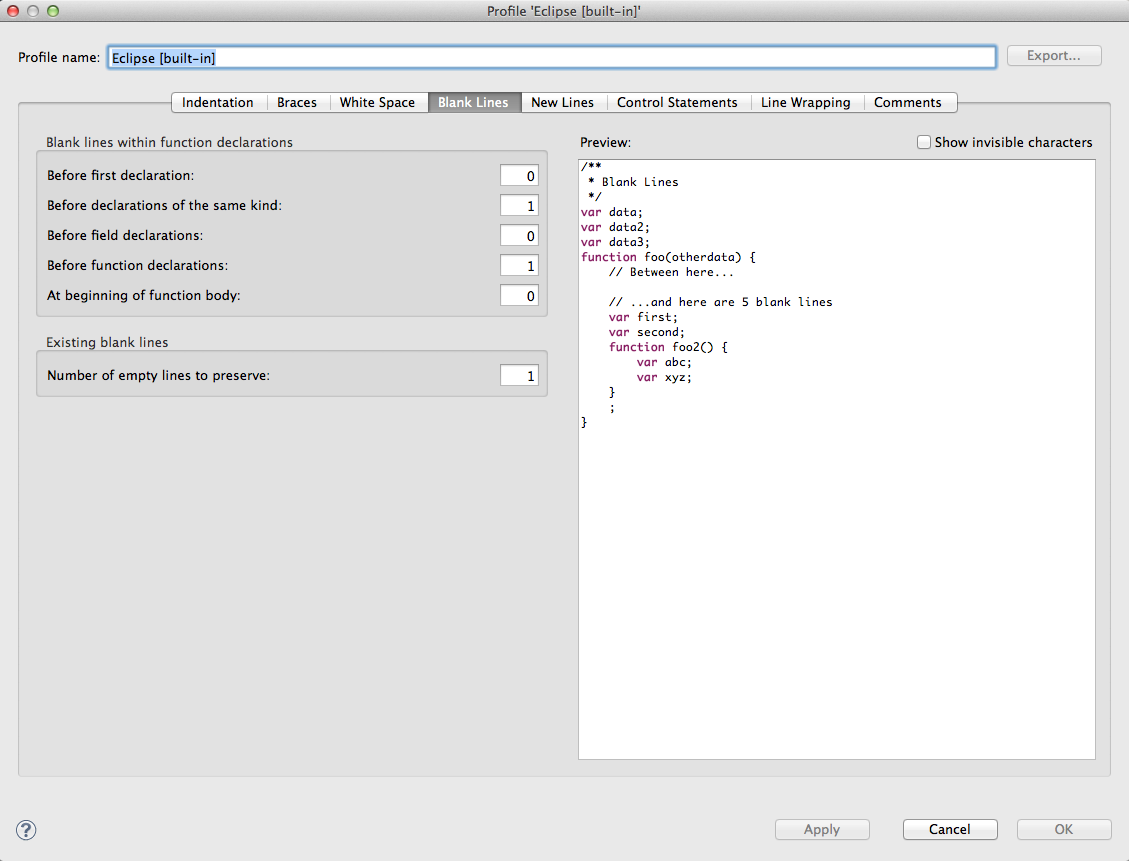Edit Before declarations of the same kind value

click(x=519, y=206)
